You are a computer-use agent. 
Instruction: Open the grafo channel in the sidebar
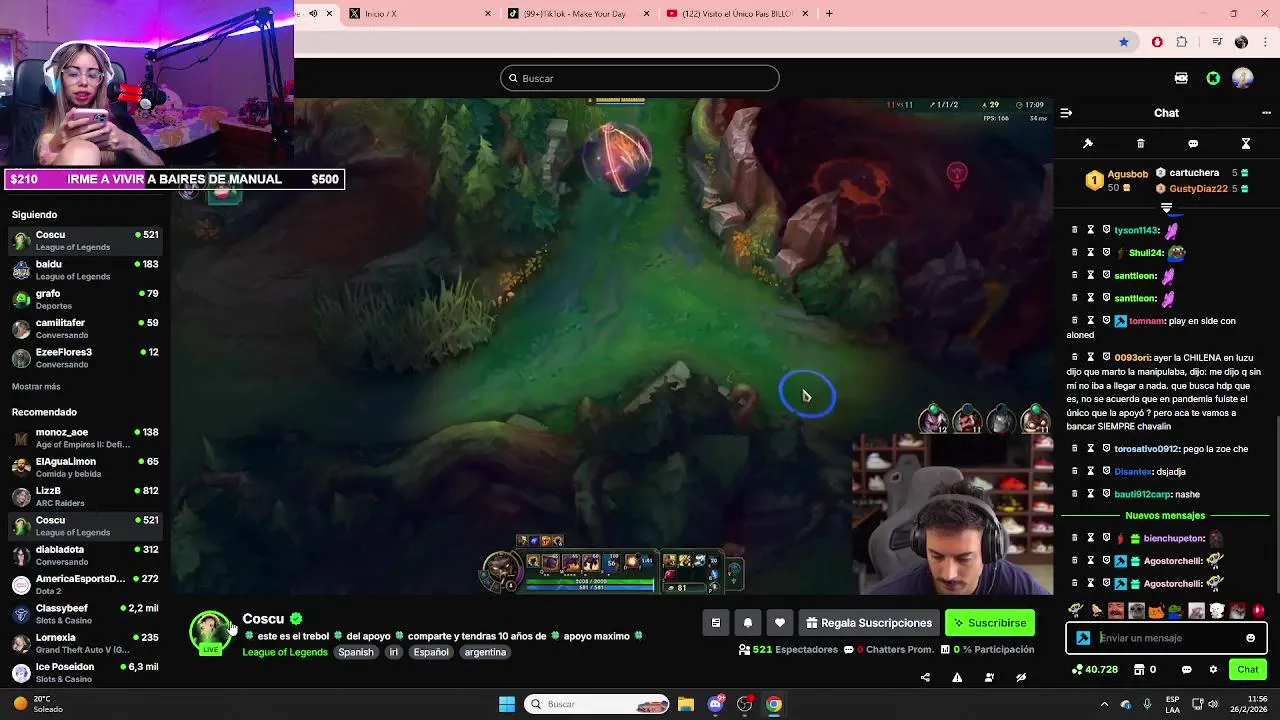(85, 299)
